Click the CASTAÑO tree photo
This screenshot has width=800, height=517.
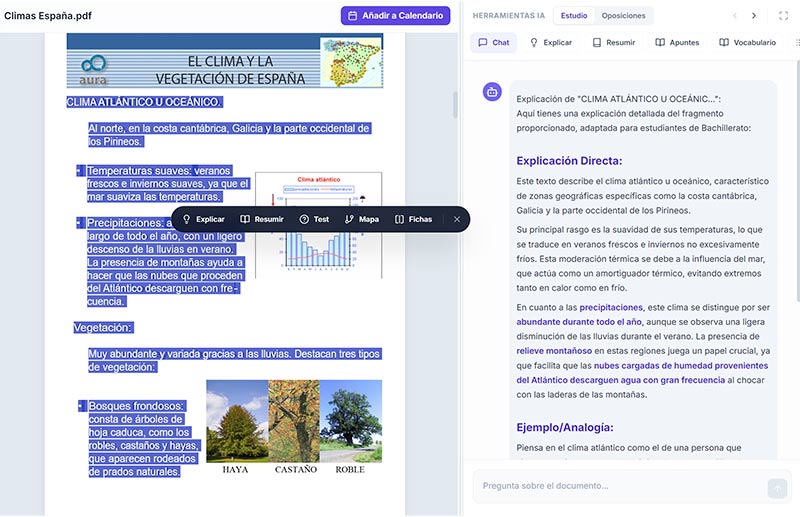(x=294, y=421)
